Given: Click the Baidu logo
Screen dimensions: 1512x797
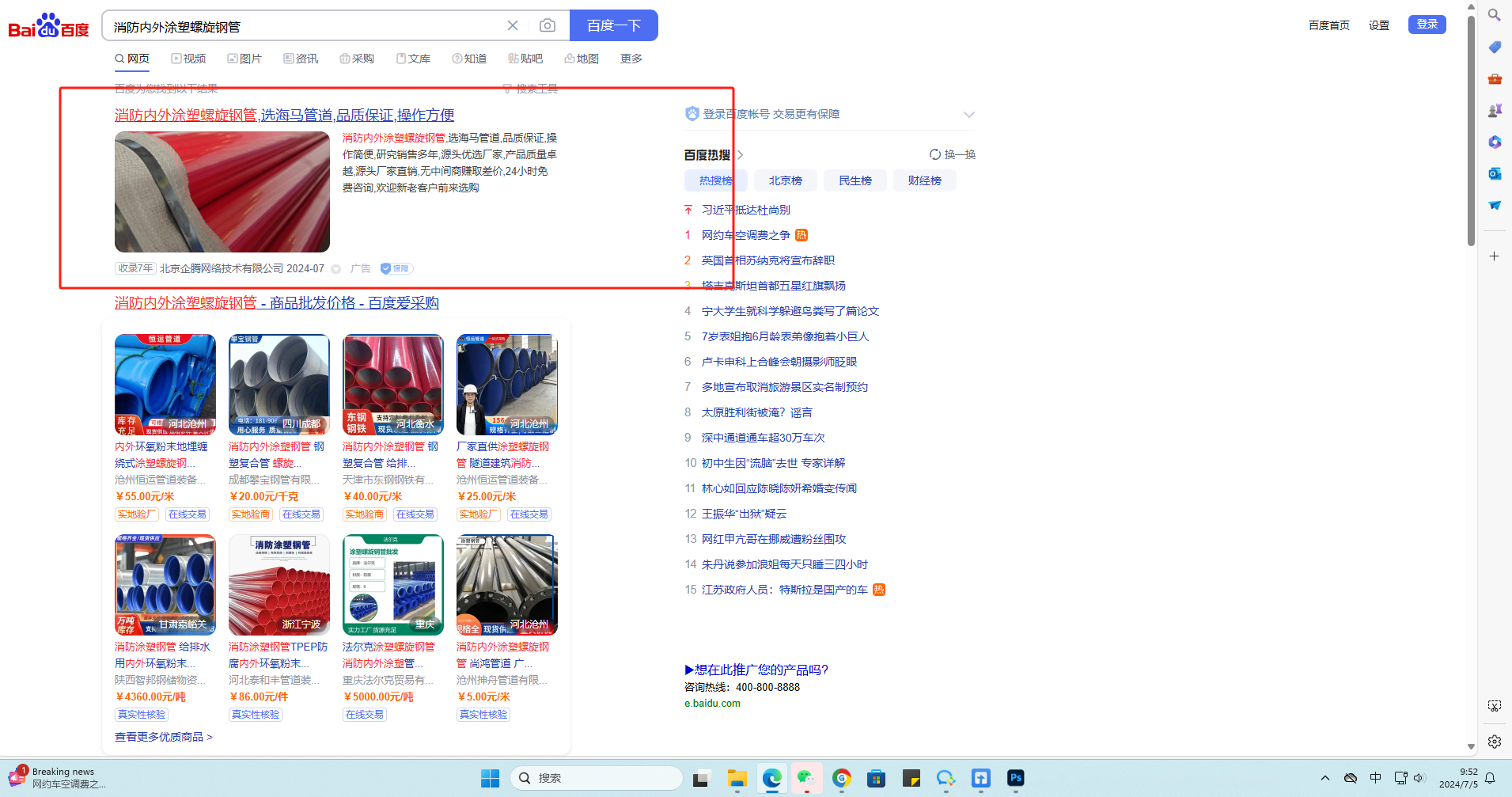Looking at the screenshot, I should pos(48,25).
